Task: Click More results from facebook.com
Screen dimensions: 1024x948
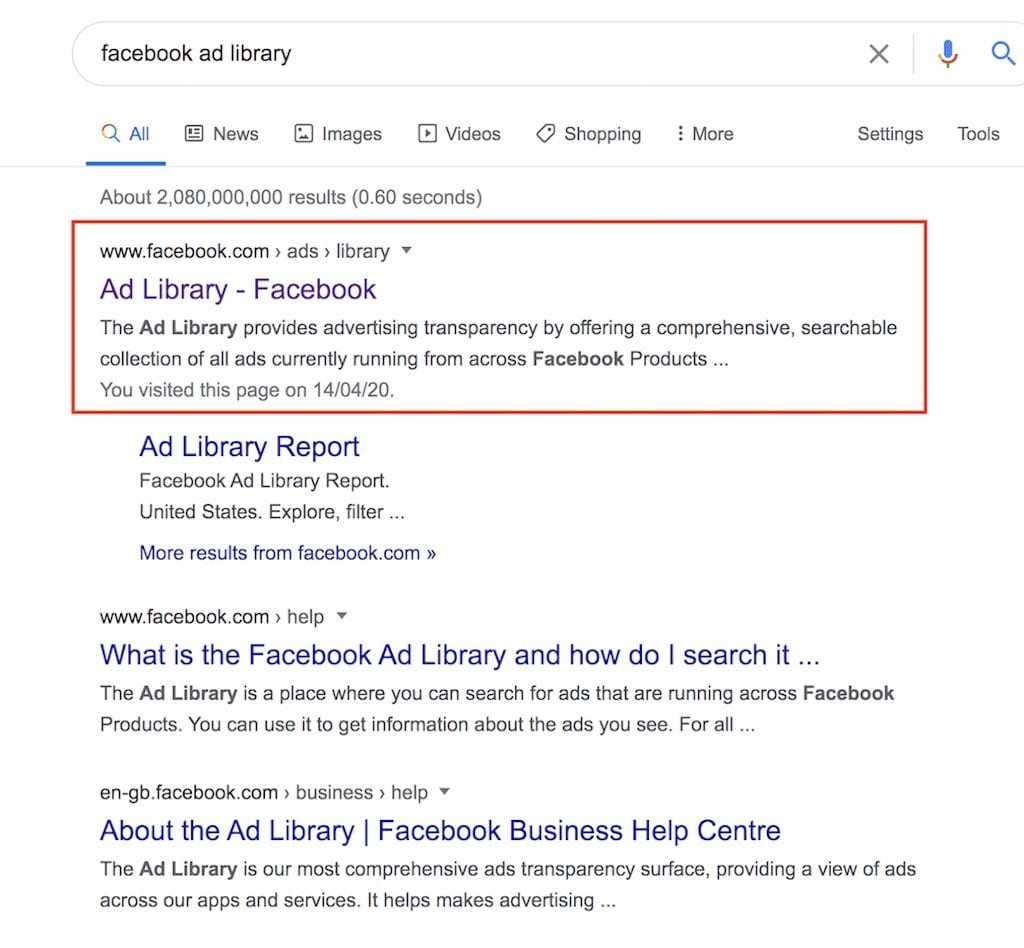Action: 287,552
